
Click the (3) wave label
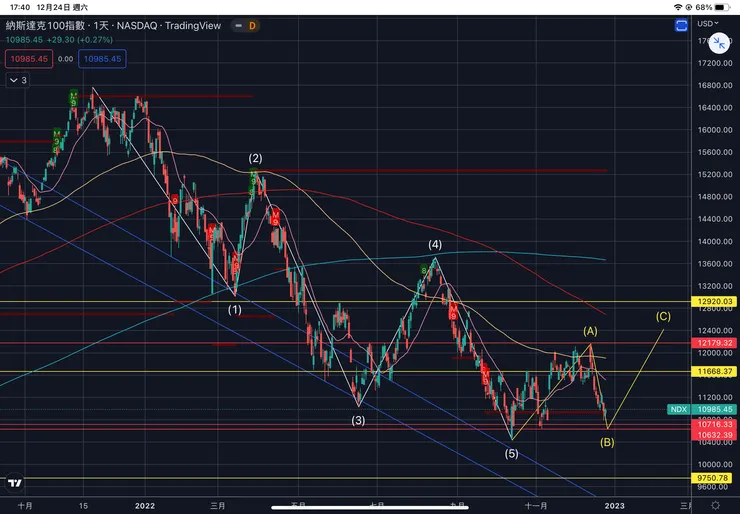point(358,420)
